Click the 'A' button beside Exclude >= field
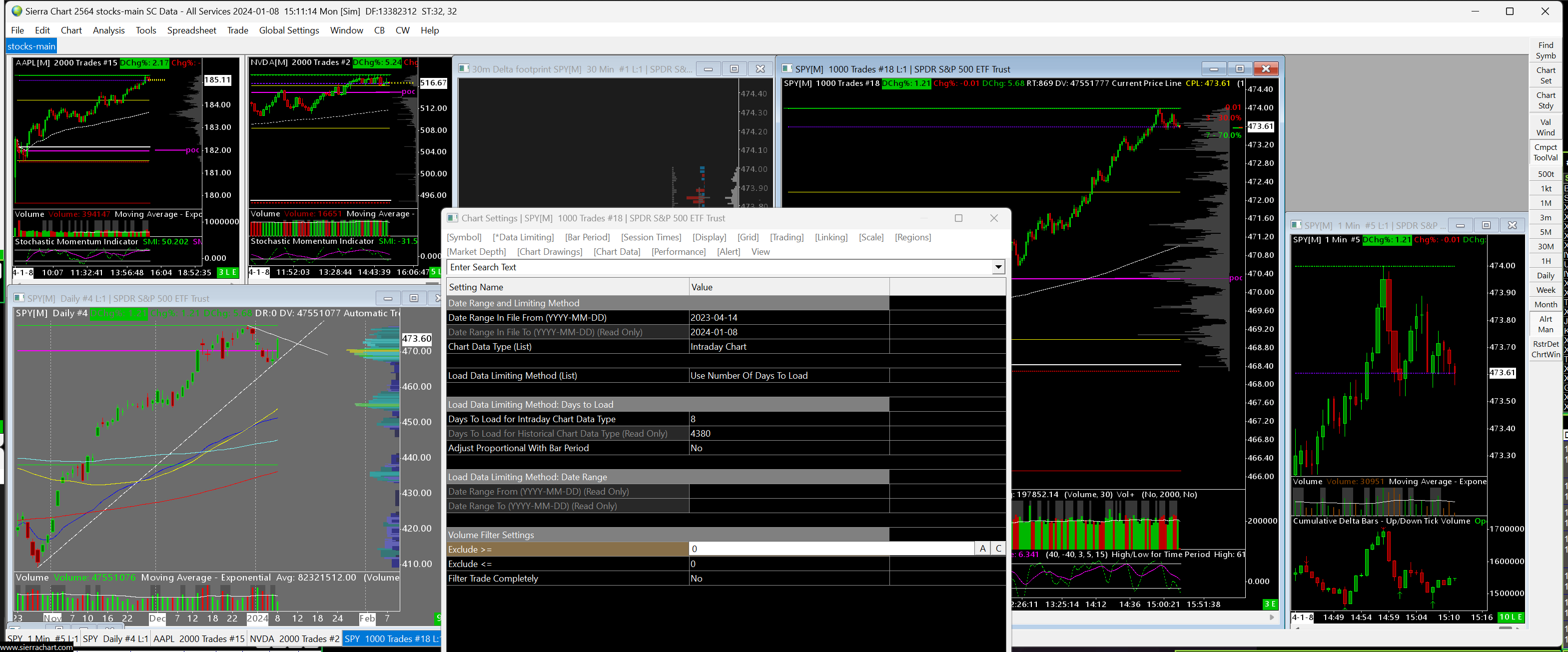This screenshot has width=1568, height=652. [982, 549]
